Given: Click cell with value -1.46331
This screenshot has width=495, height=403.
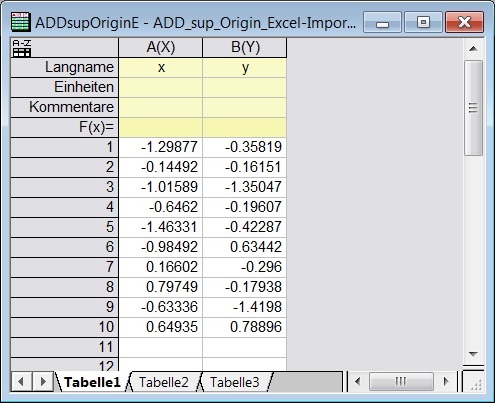Looking at the screenshot, I should click(161, 227).
